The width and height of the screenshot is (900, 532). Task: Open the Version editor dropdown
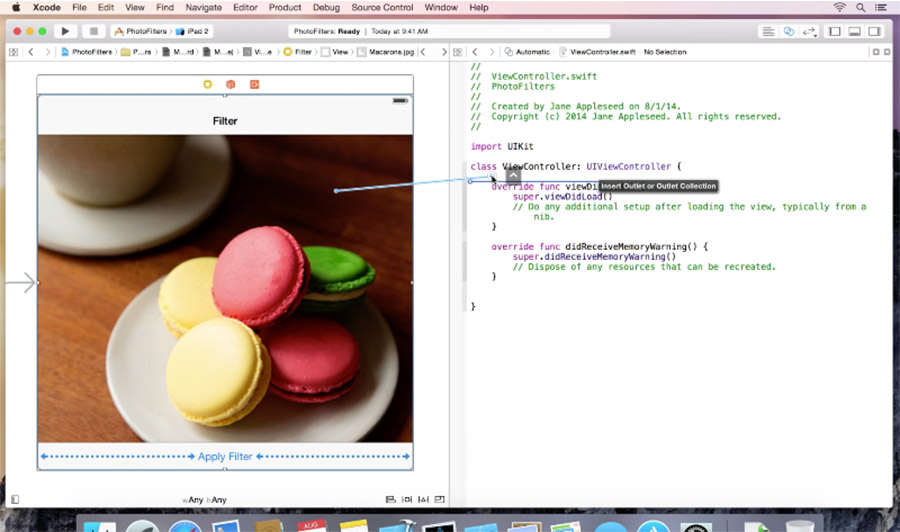click(809, 32)
